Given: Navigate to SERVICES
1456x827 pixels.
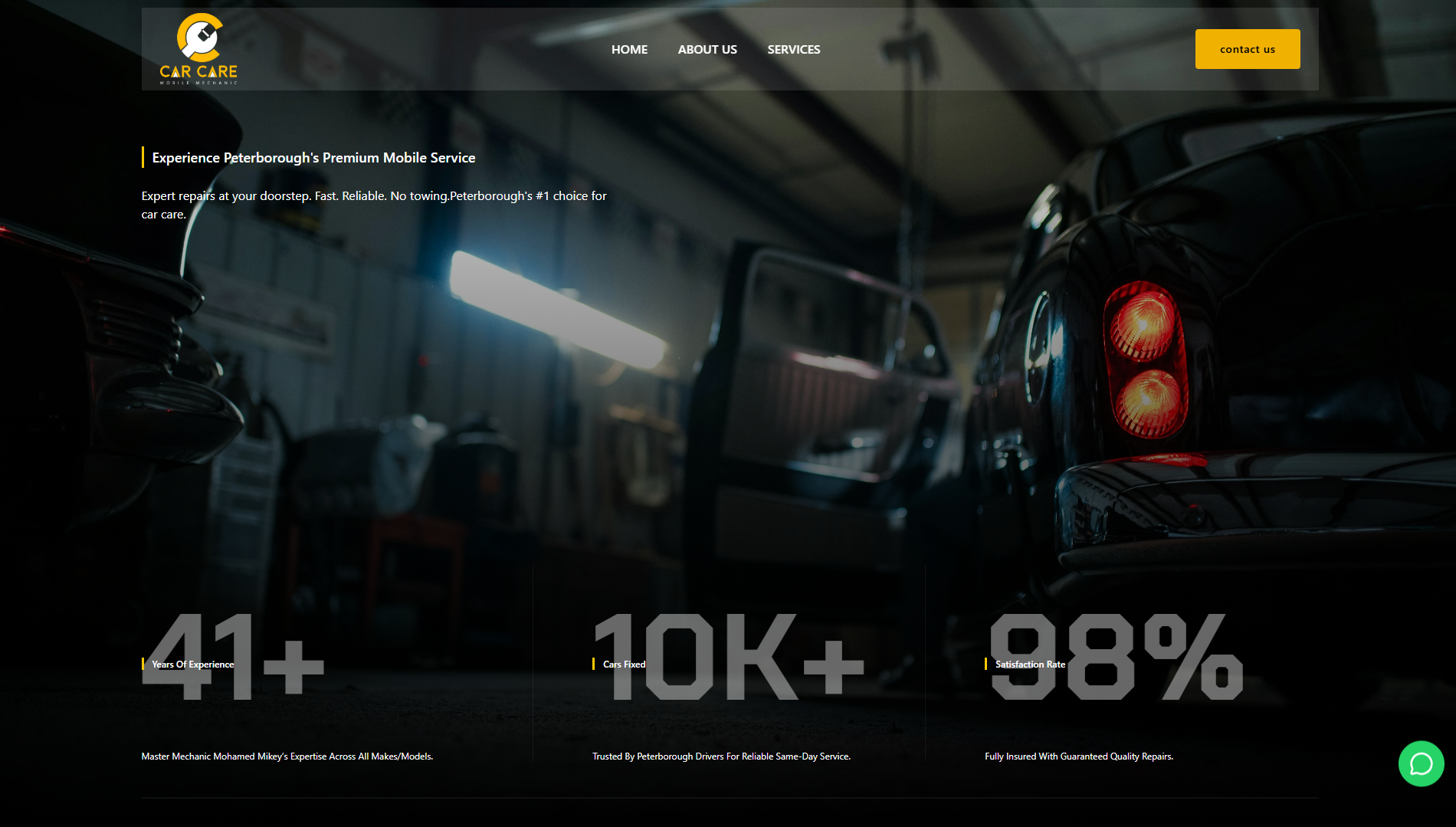Looking at the screenshot, I should [794, 49].
